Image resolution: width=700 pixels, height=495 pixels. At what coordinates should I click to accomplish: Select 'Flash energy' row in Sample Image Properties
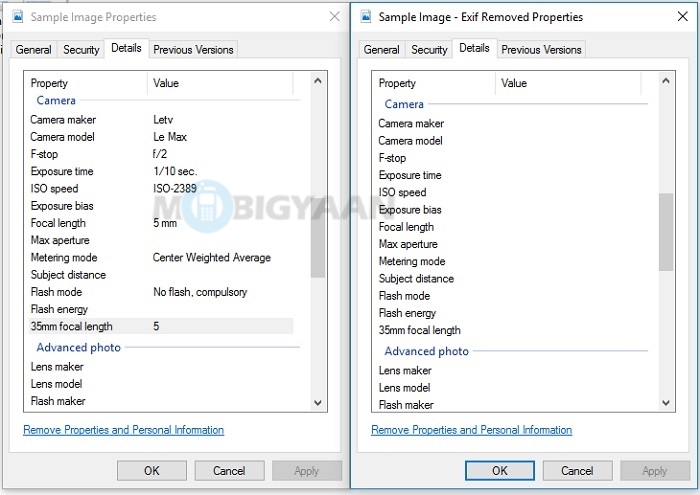pos(161,309)
